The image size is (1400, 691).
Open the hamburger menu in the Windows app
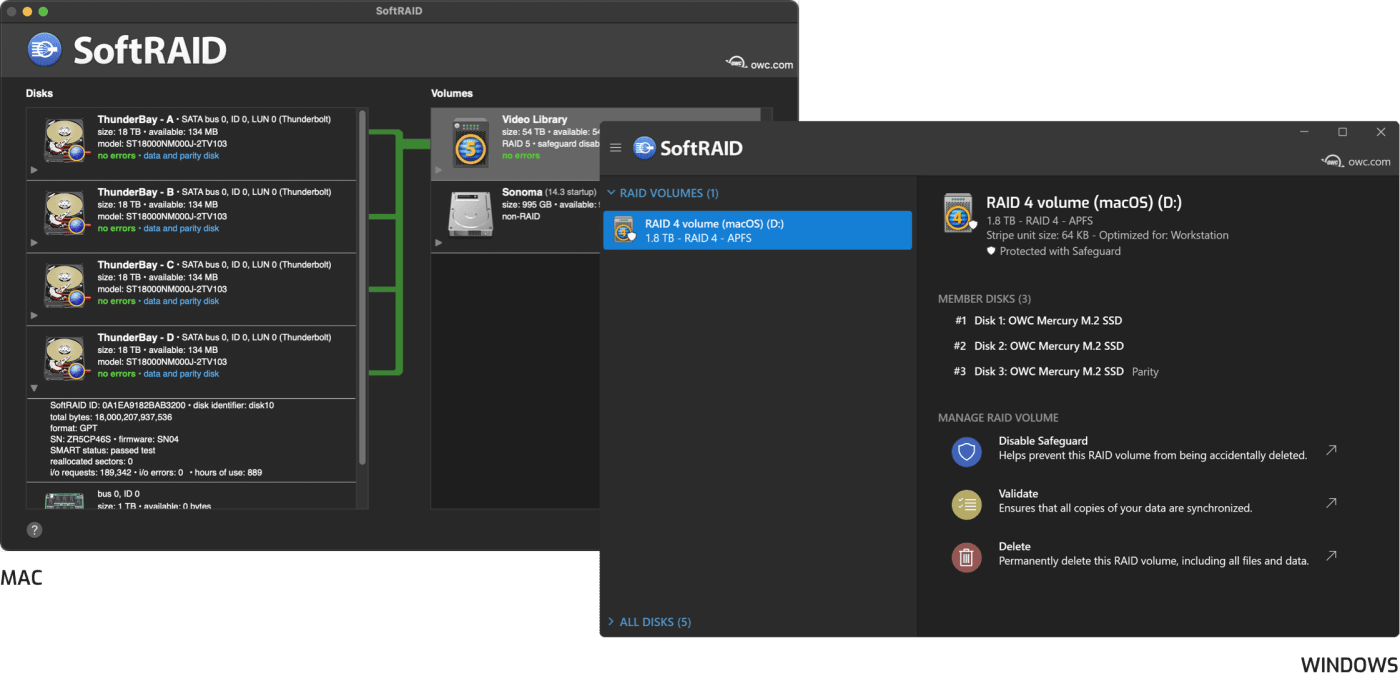coord(616,147)
